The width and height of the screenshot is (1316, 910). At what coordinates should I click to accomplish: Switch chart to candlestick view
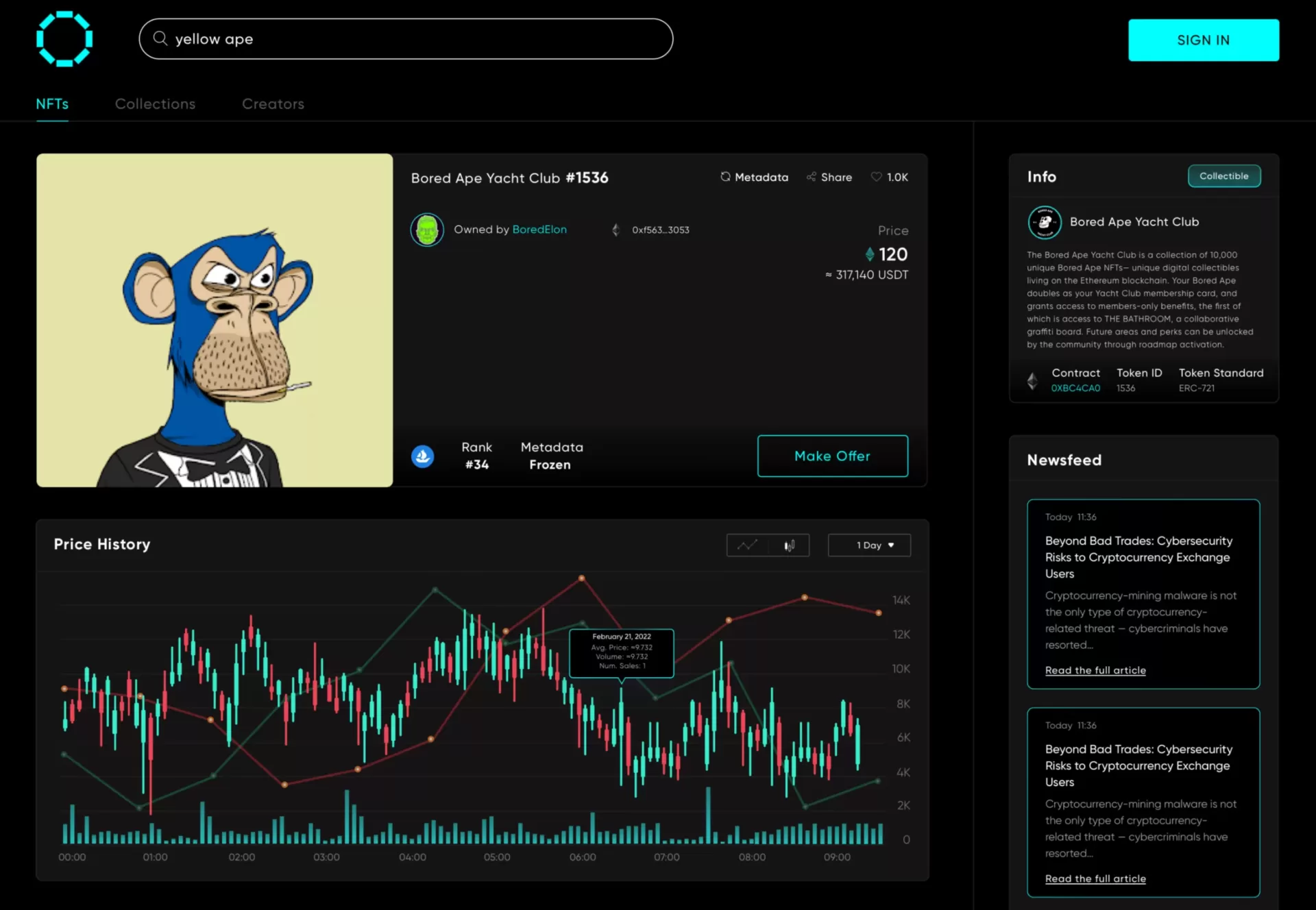point(789,545)
